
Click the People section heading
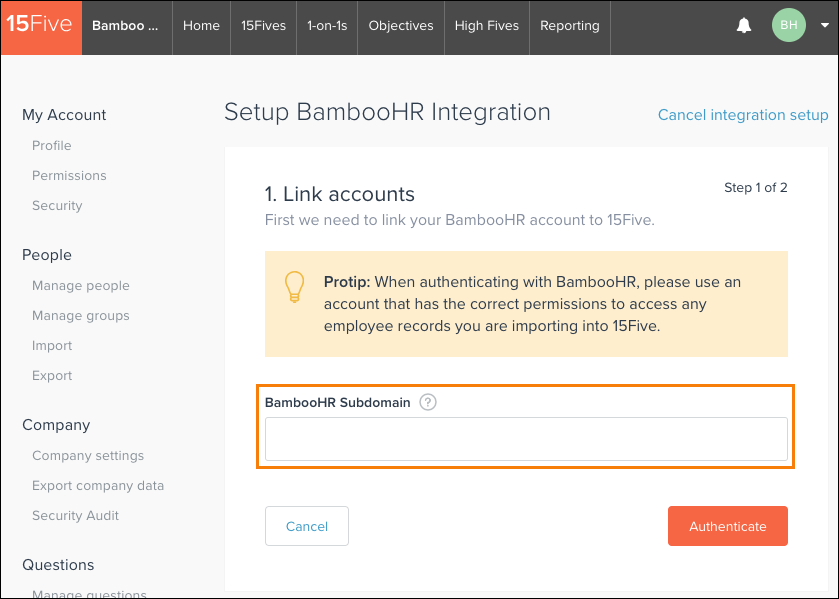tap(47, 255)
